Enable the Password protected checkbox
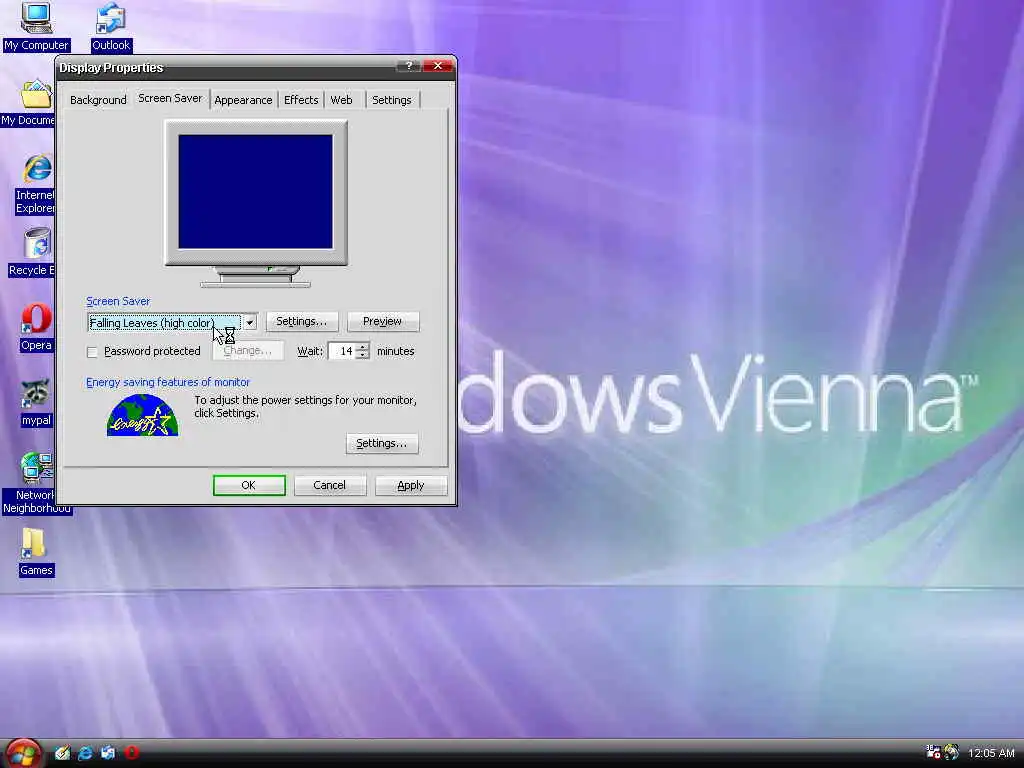 click(x=92, y=352)
